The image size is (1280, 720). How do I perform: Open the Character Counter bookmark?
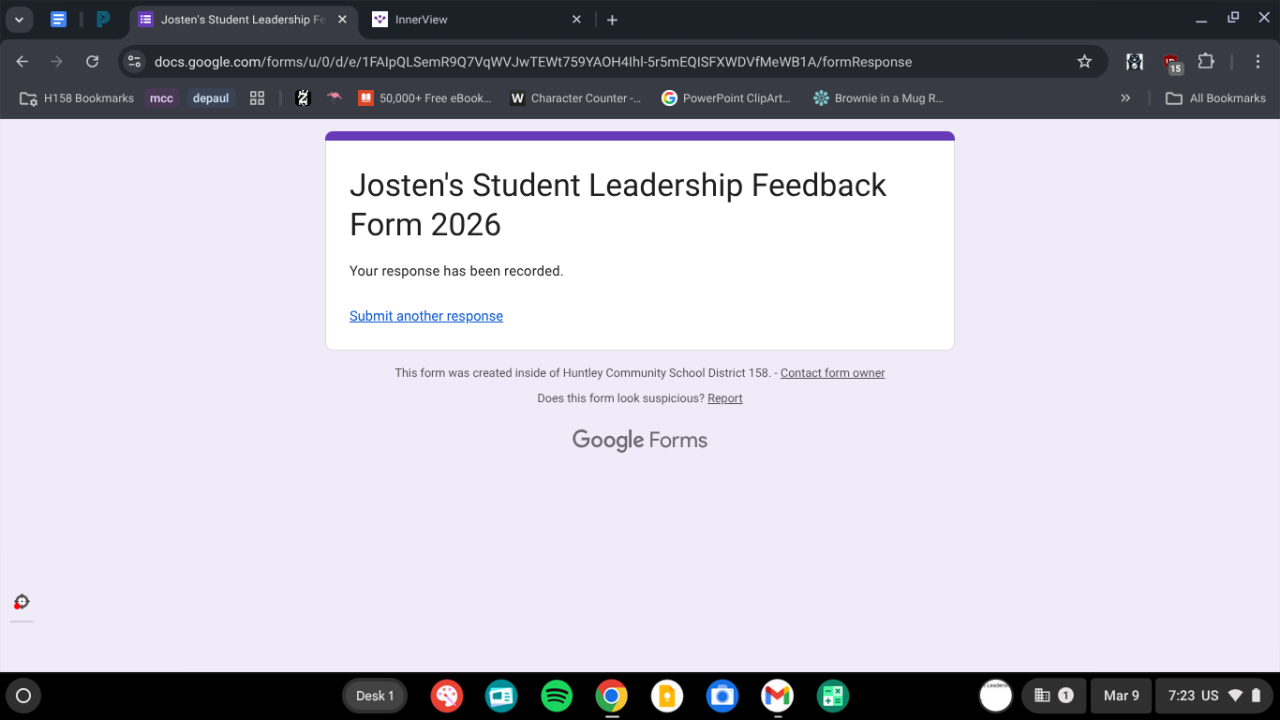coord(576,98)
